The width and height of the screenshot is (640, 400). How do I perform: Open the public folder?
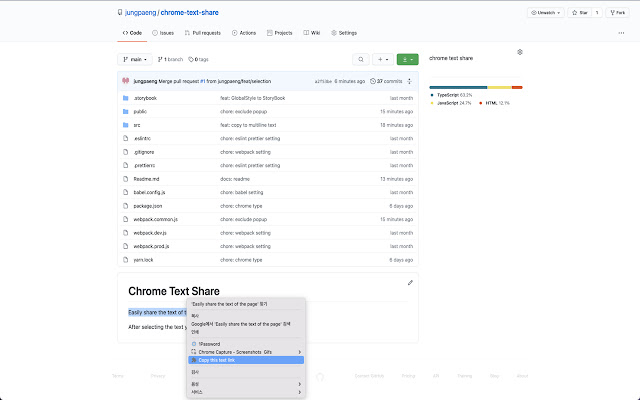[140, 112]
